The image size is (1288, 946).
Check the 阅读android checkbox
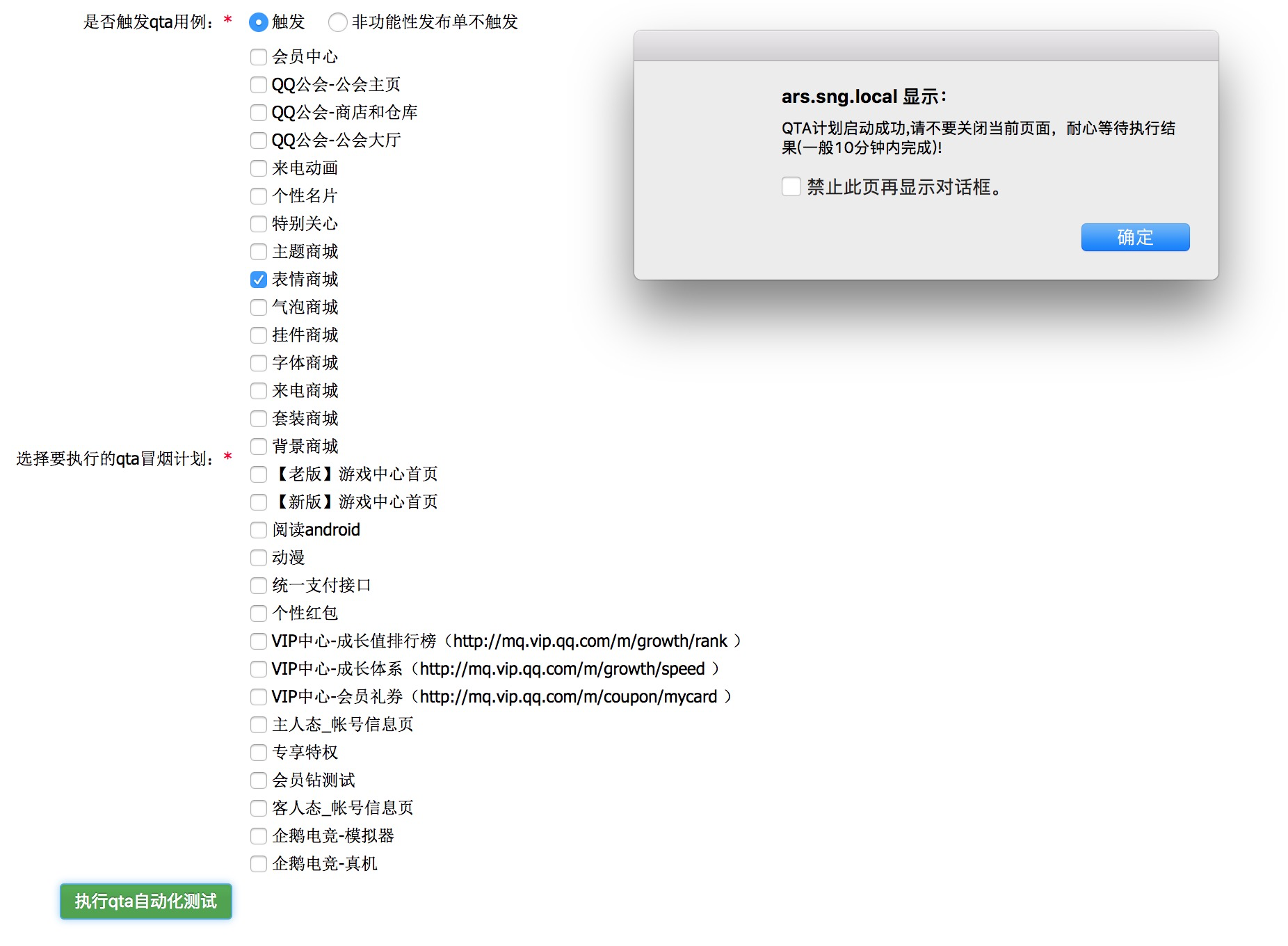tap(258, 530)
